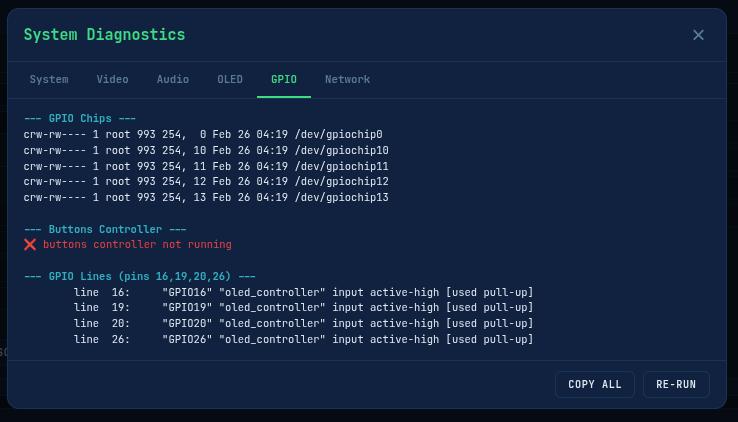Click the /dev/gpiochip0 output line
The image size is (738, 422).
[x=203, y=135]
